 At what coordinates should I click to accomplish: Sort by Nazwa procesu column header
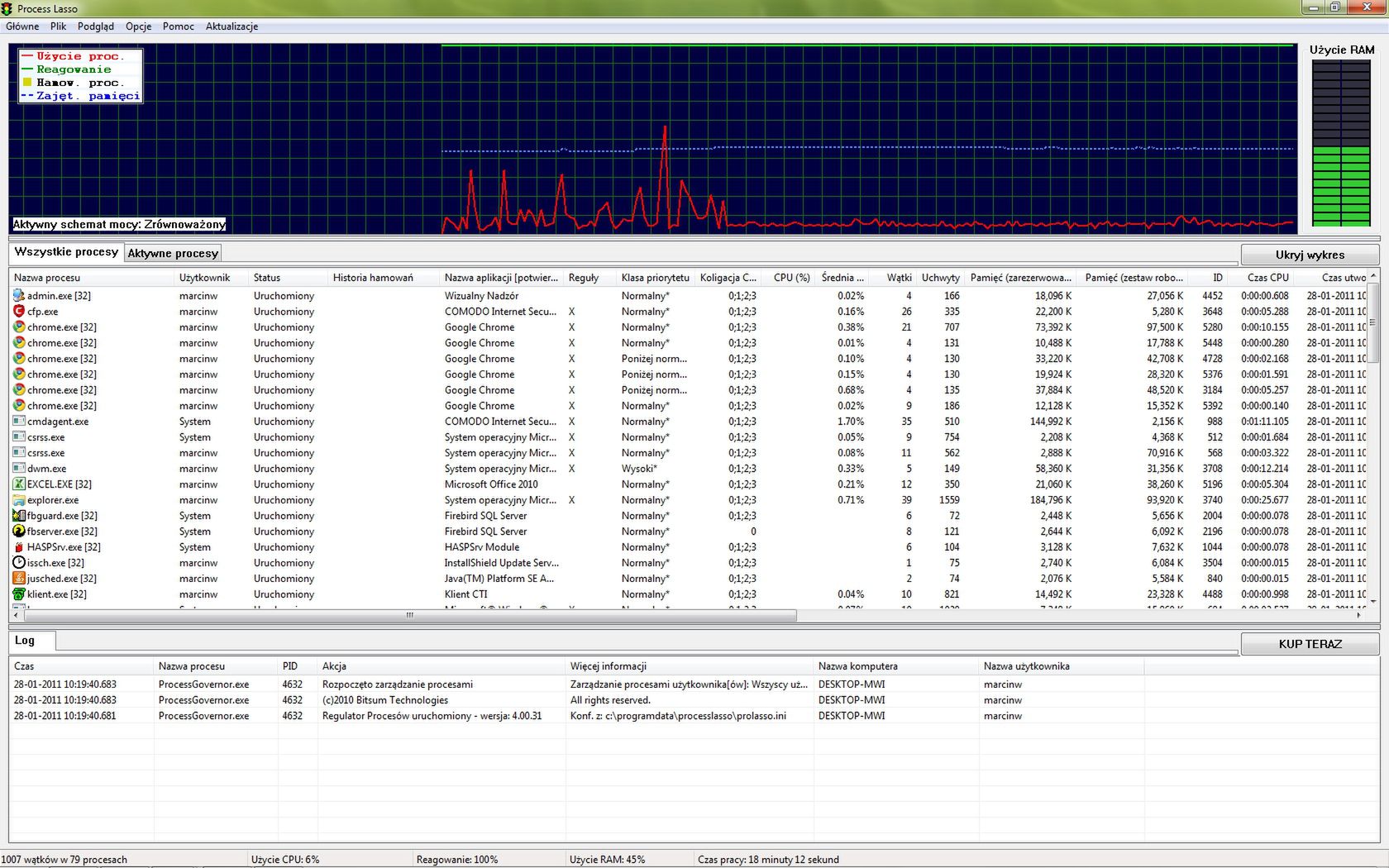pos(92,278)
